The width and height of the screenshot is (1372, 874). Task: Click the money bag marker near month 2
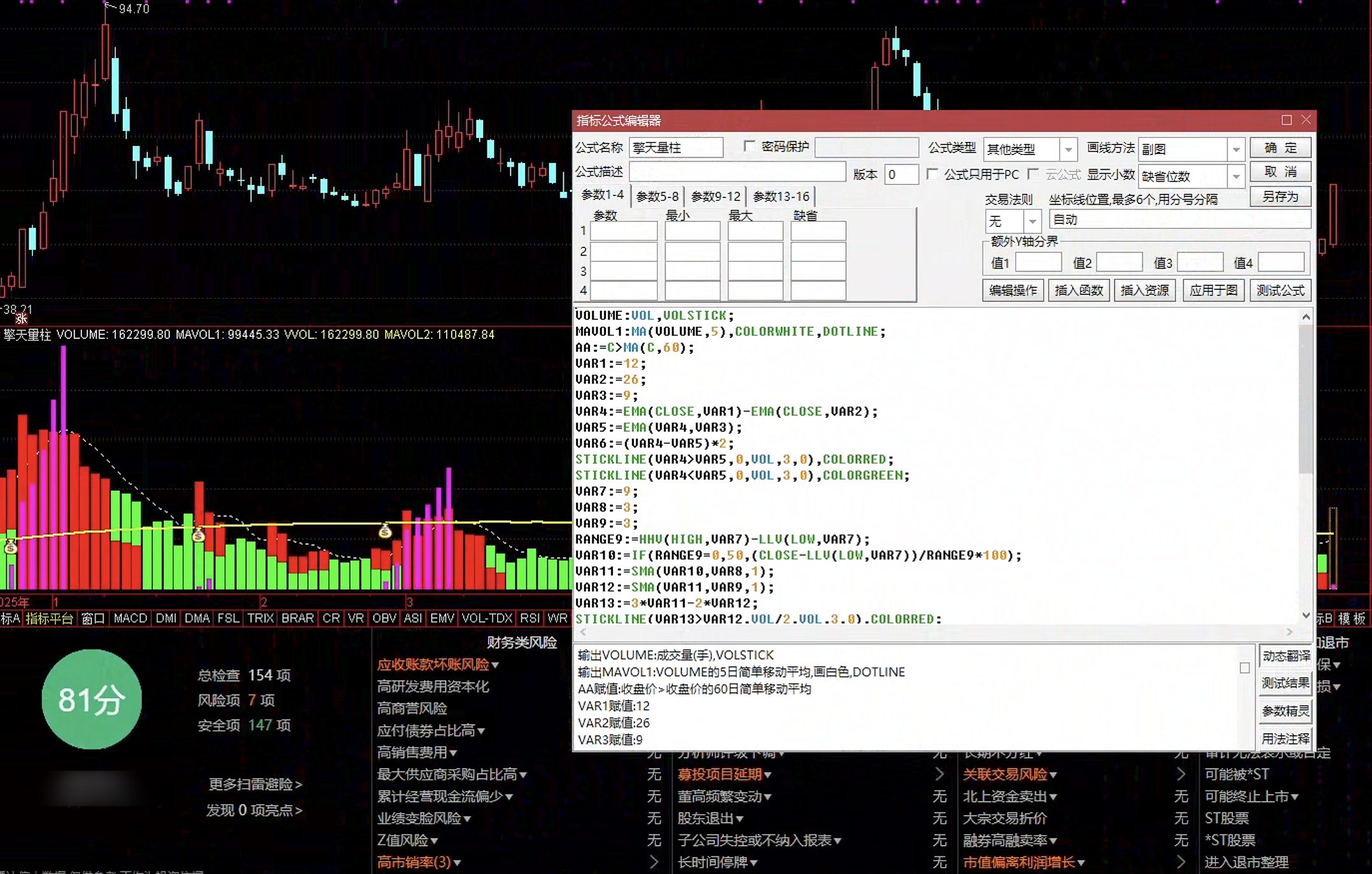point(199,535)
